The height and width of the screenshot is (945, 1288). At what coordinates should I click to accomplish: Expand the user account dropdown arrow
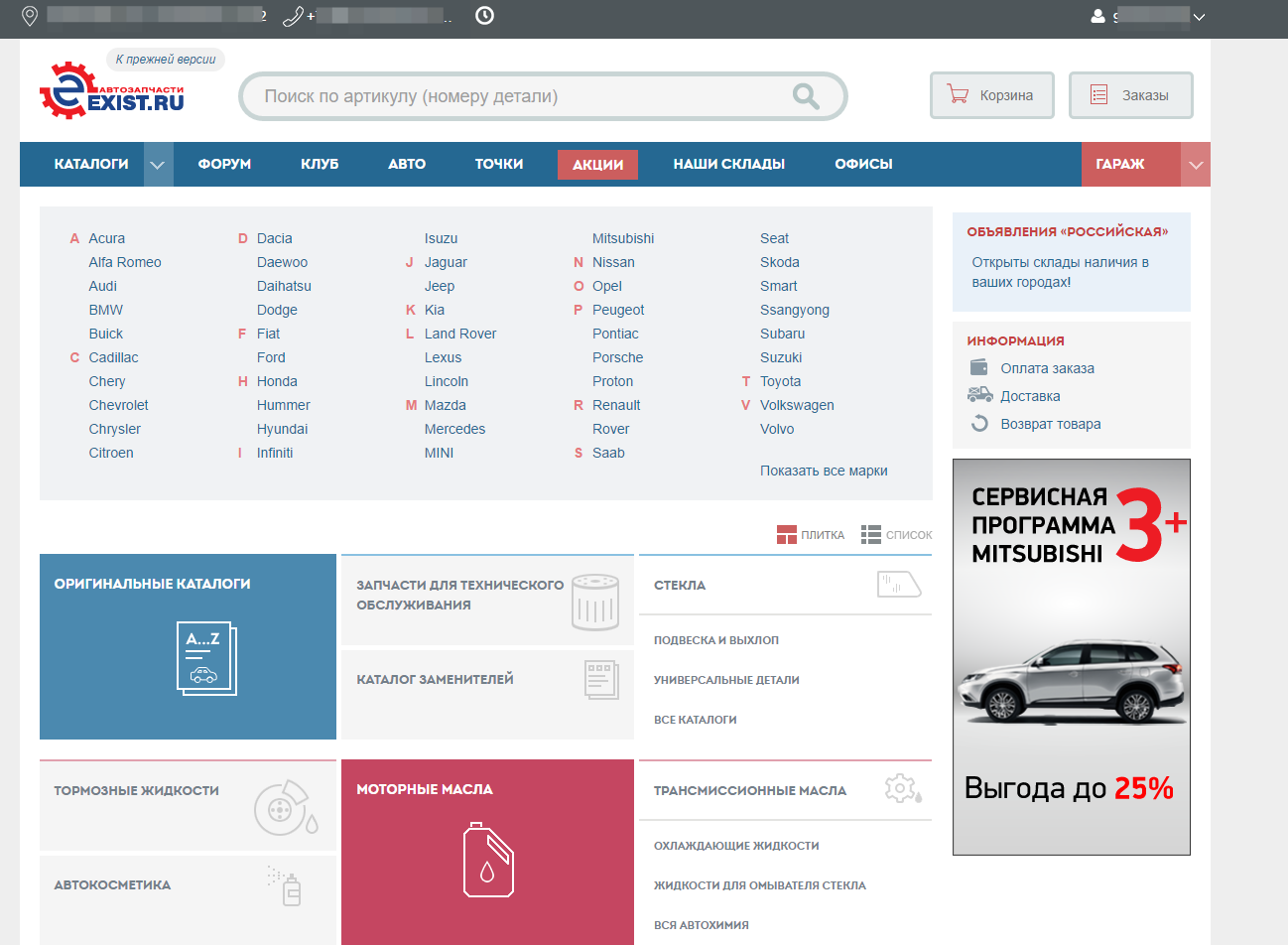tap(1199, 17)
